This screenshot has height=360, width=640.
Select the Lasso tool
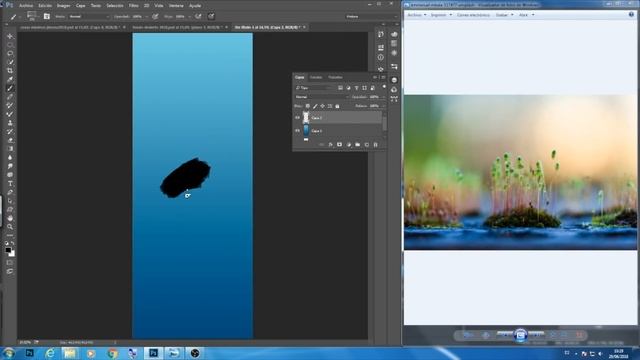coord(10,53)
